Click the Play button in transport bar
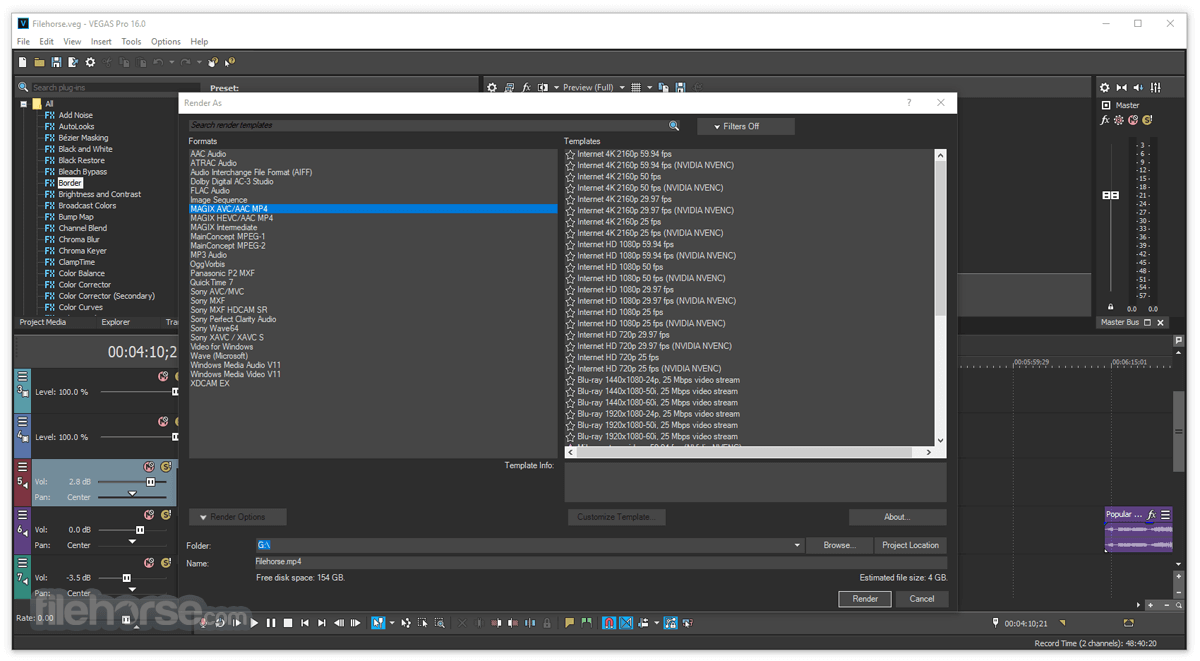 [254, 623]
